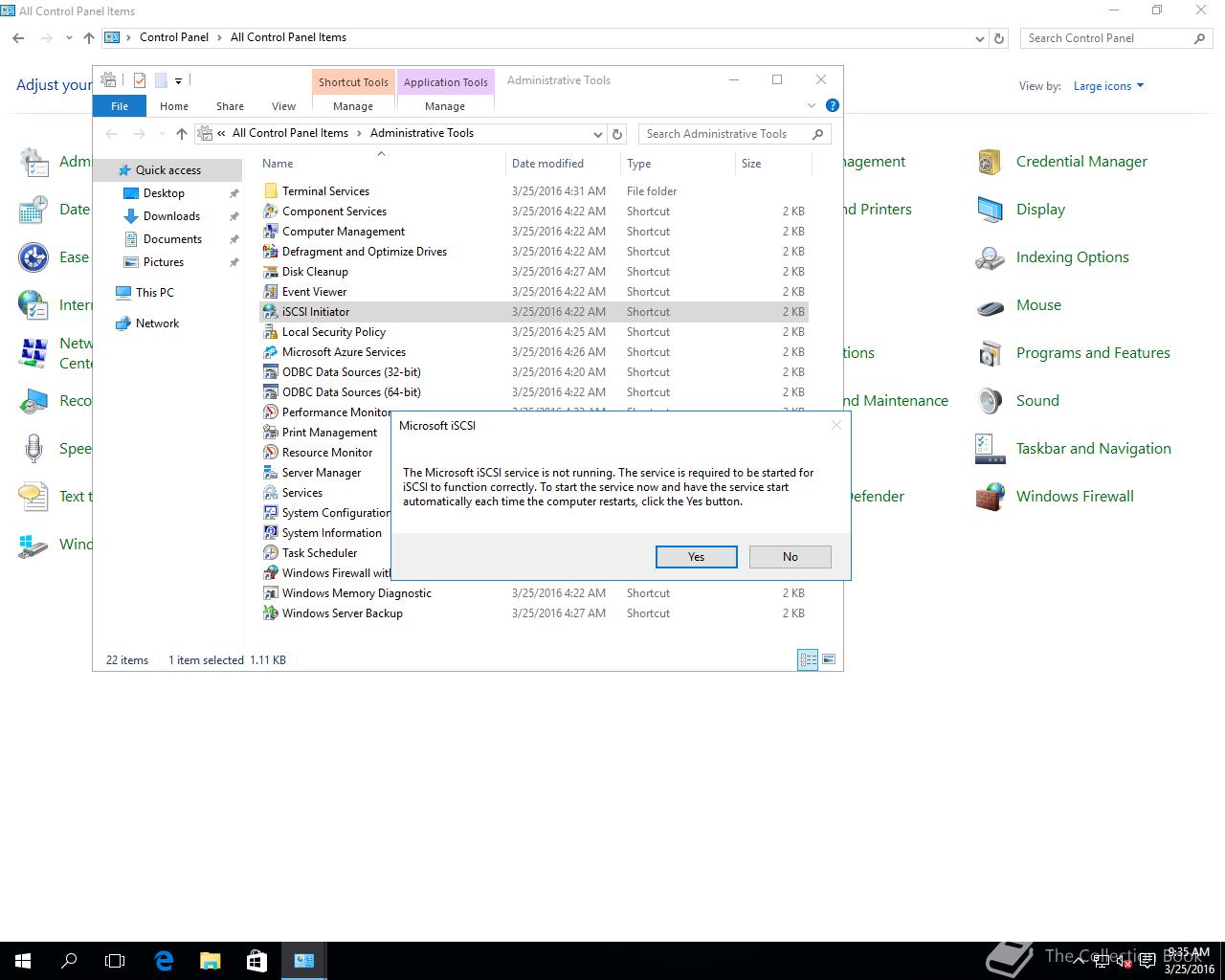Select the Print Management icon
Screen dimensions: 1225x980
pyautogui.click(x=271, y=433)
